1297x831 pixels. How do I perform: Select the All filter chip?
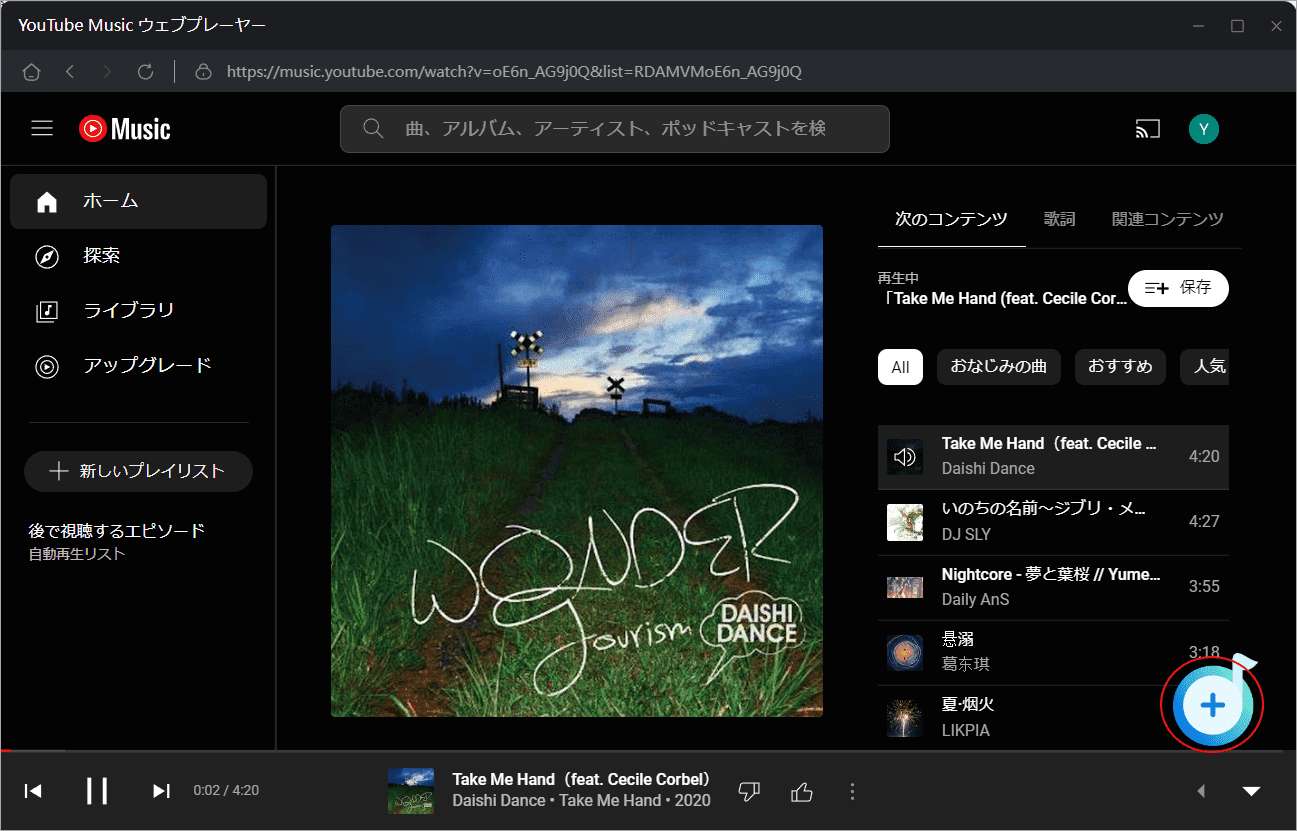pos(900,367)
